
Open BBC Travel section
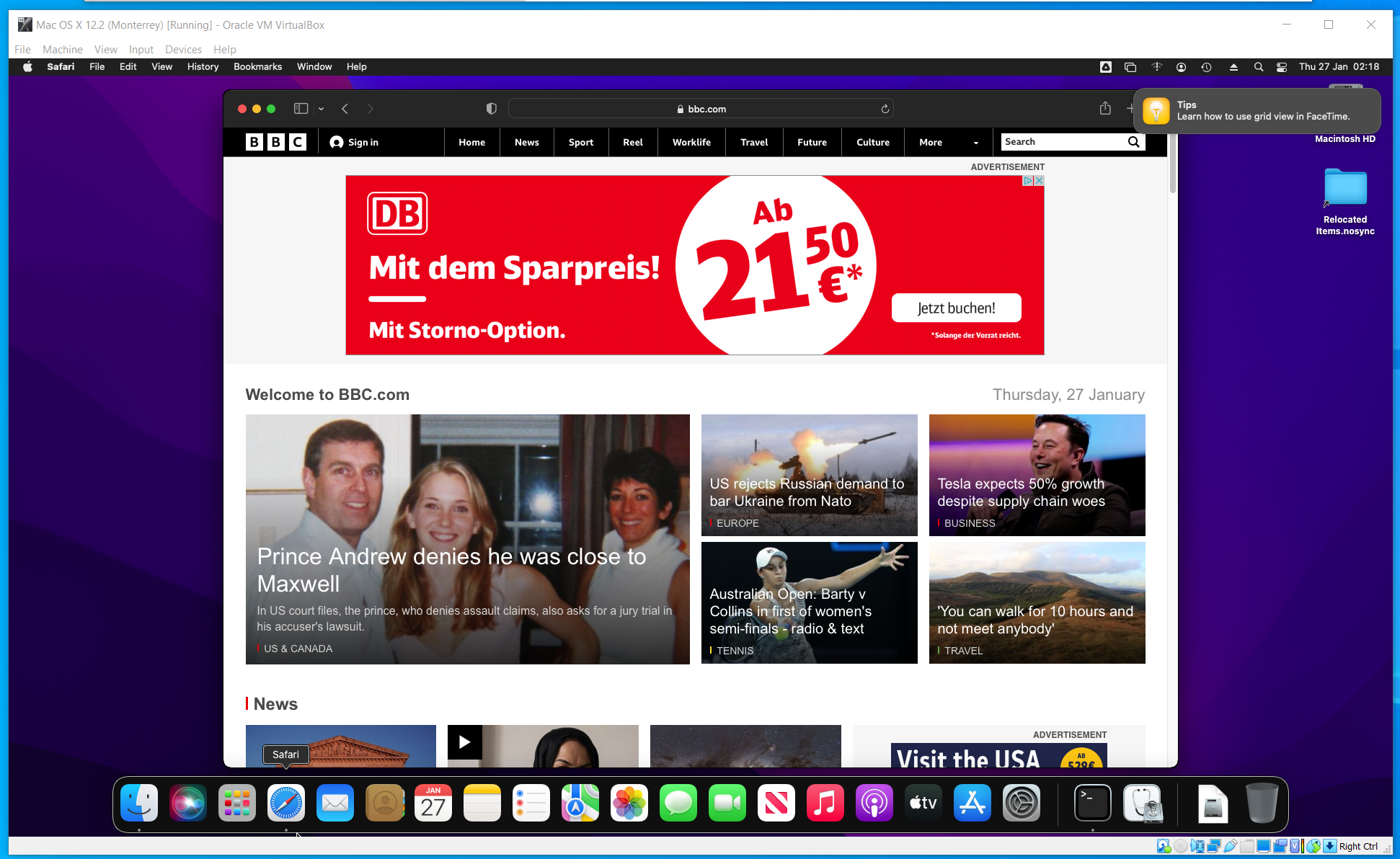pyautogui.click(x=754, y=142)
